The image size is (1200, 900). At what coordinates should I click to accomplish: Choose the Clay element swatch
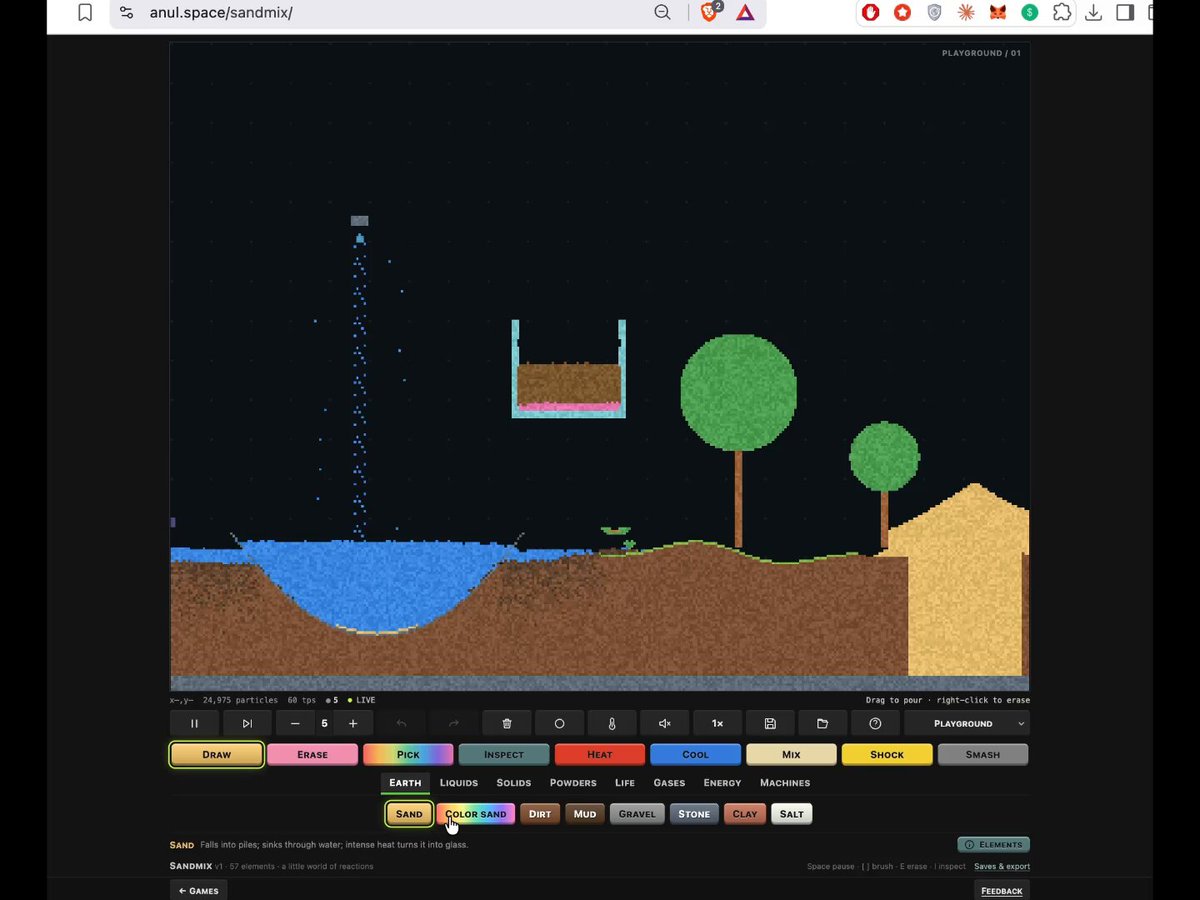click(745, 814)
